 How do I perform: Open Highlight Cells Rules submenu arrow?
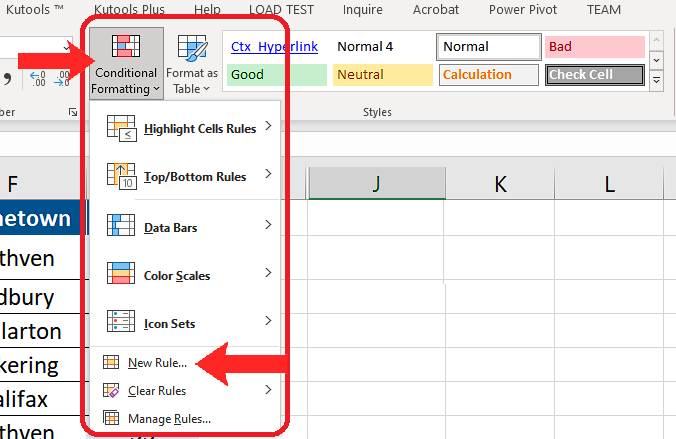tap(268, 125)
